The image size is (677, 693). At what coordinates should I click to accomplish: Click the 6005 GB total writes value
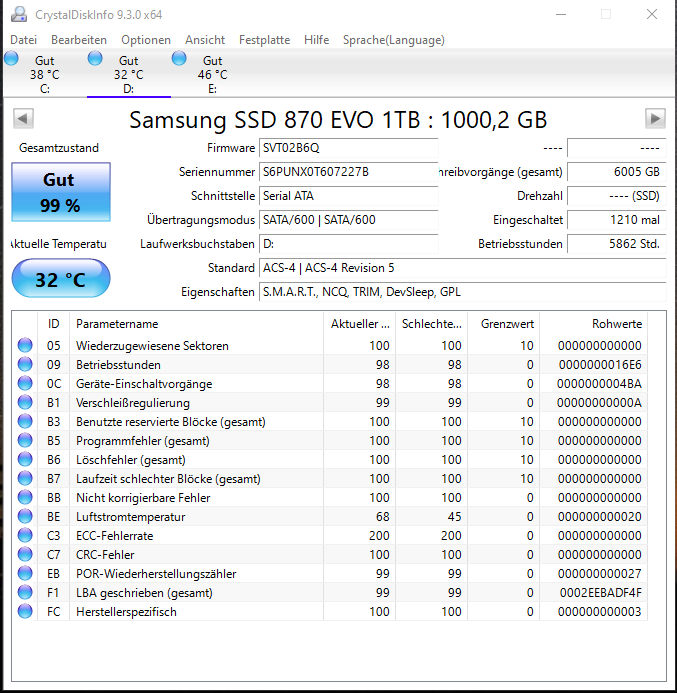point(616,171)
